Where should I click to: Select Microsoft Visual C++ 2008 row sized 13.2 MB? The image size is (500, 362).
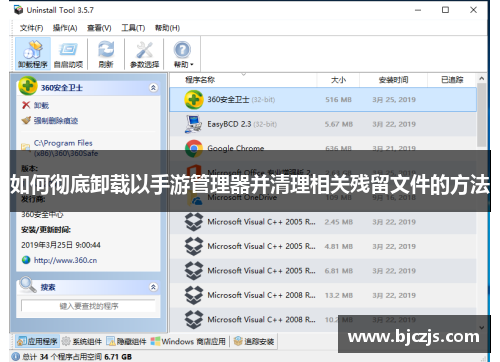pyautogui.click(x=323, y=295)
